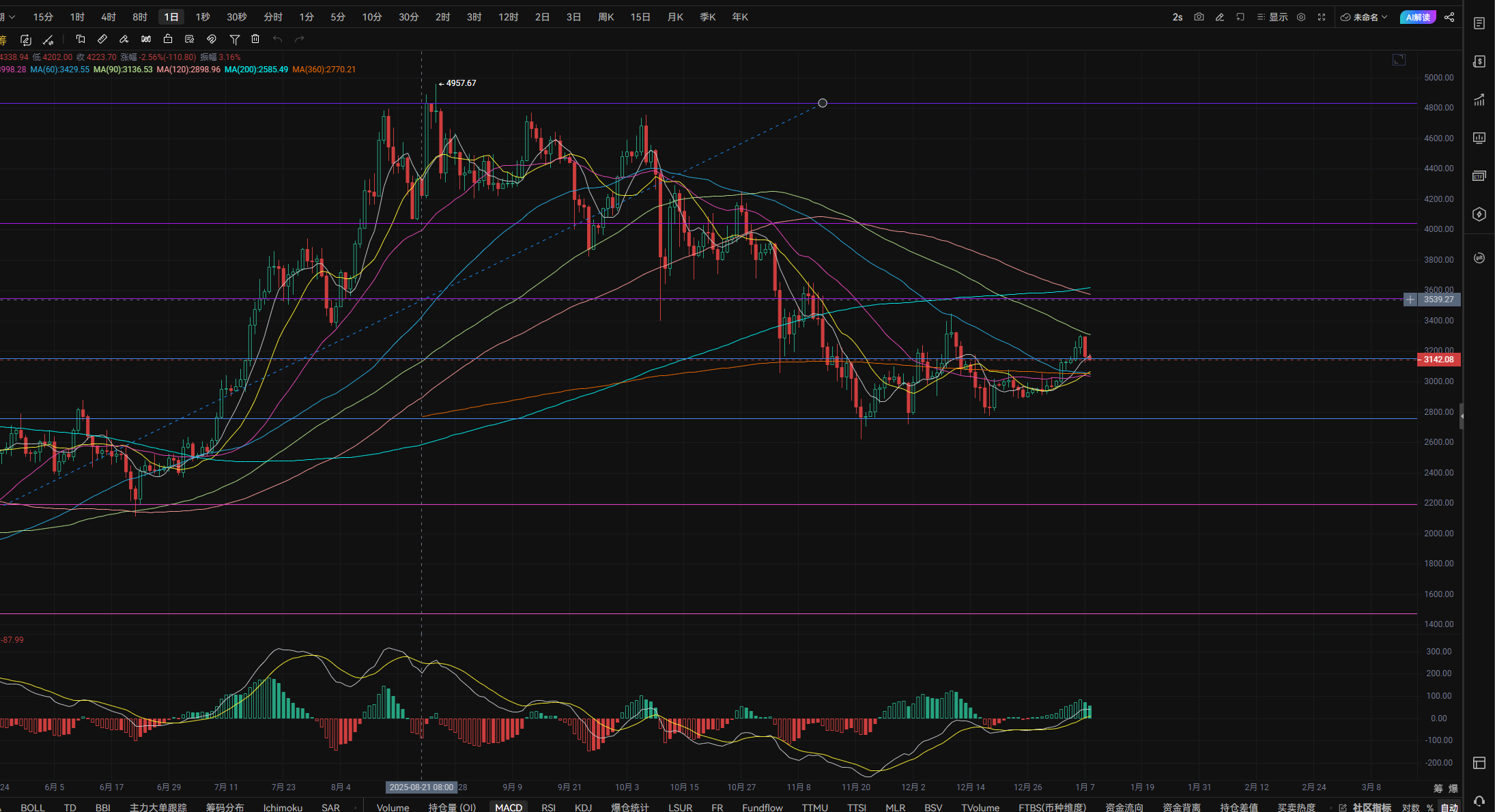Toggle logarithmic scale 对数 option
The width and height of the screenshot is (1495, 812).
pyautogui.click(x=1410, y=807)
